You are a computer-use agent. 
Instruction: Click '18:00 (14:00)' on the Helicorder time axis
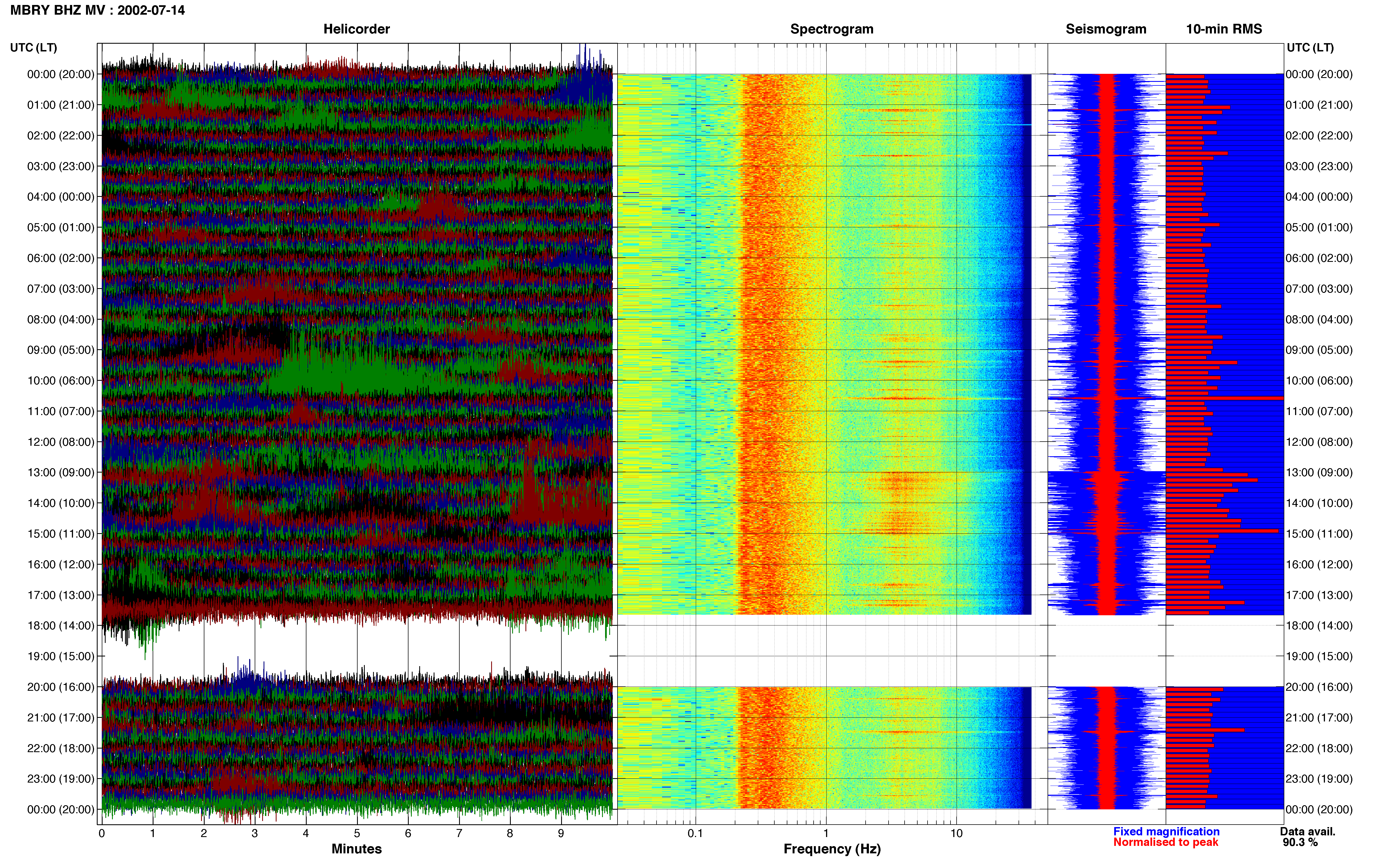61,626
